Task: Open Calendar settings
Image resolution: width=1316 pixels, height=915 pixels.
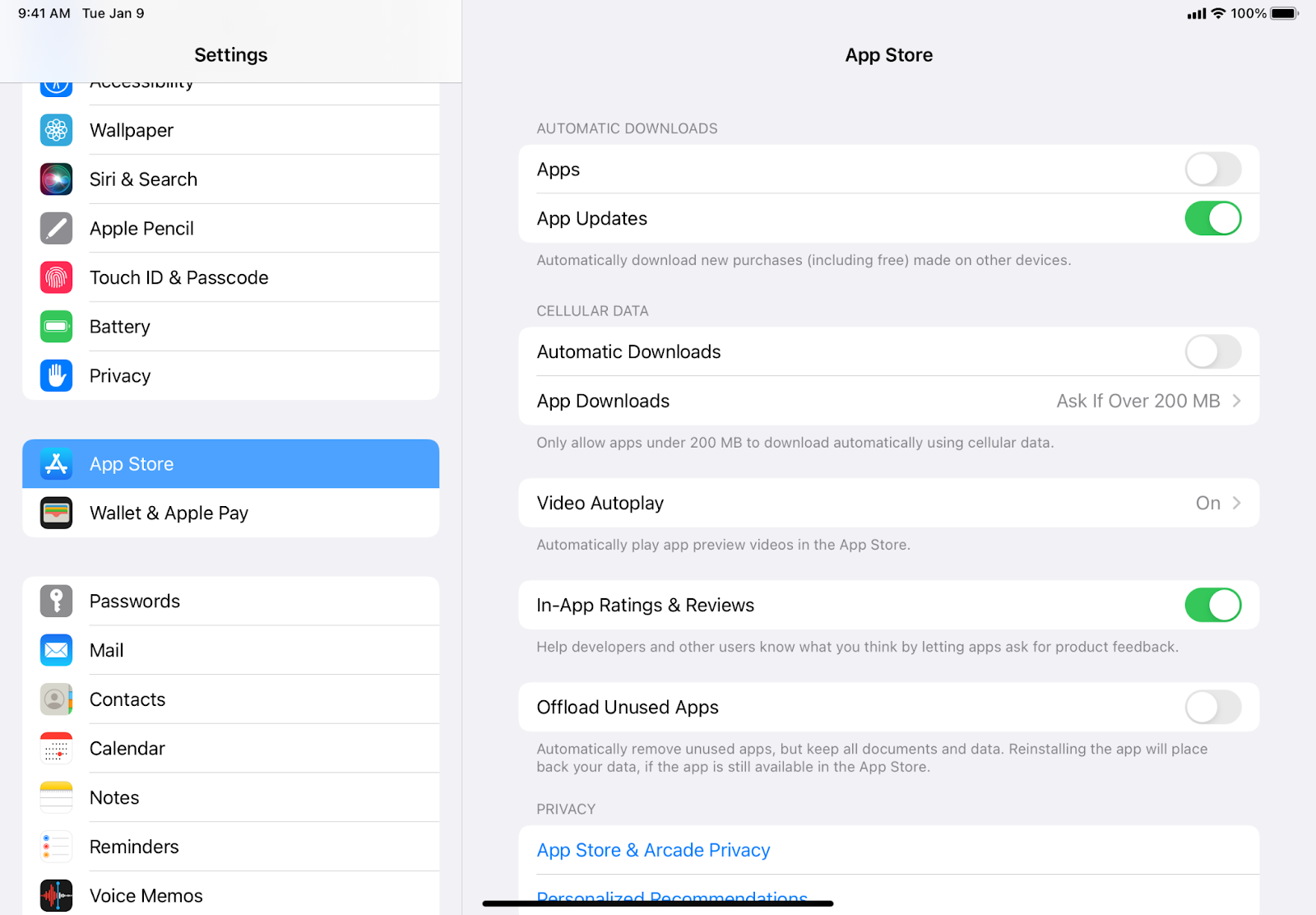Action: click(231, 749)
